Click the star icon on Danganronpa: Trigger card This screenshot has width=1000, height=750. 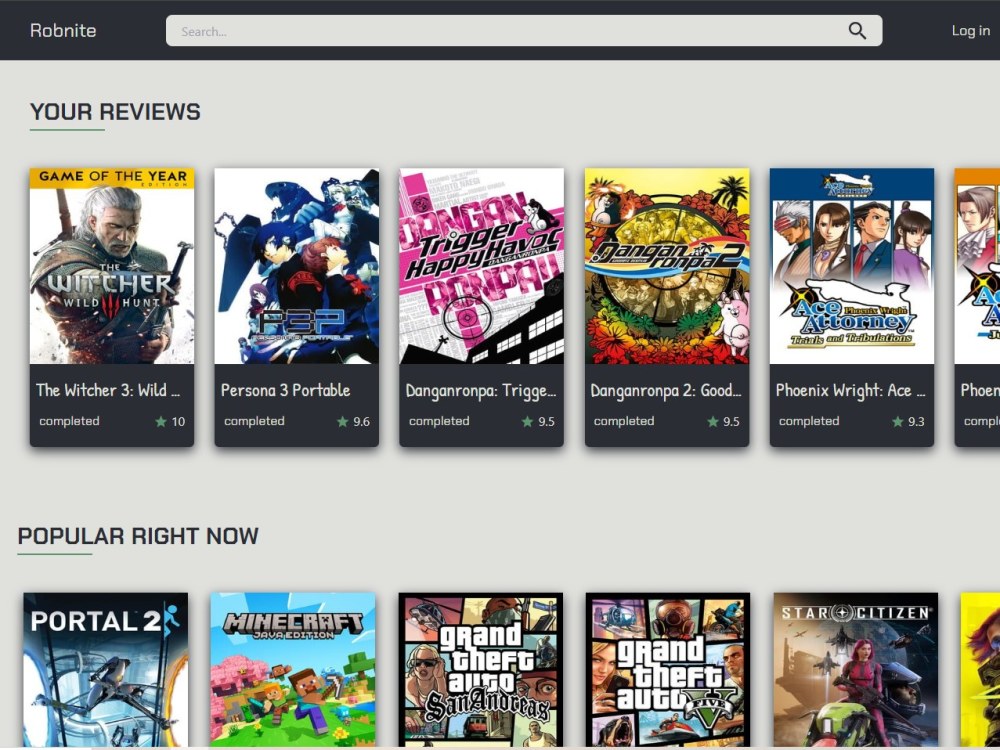point(527,422)
